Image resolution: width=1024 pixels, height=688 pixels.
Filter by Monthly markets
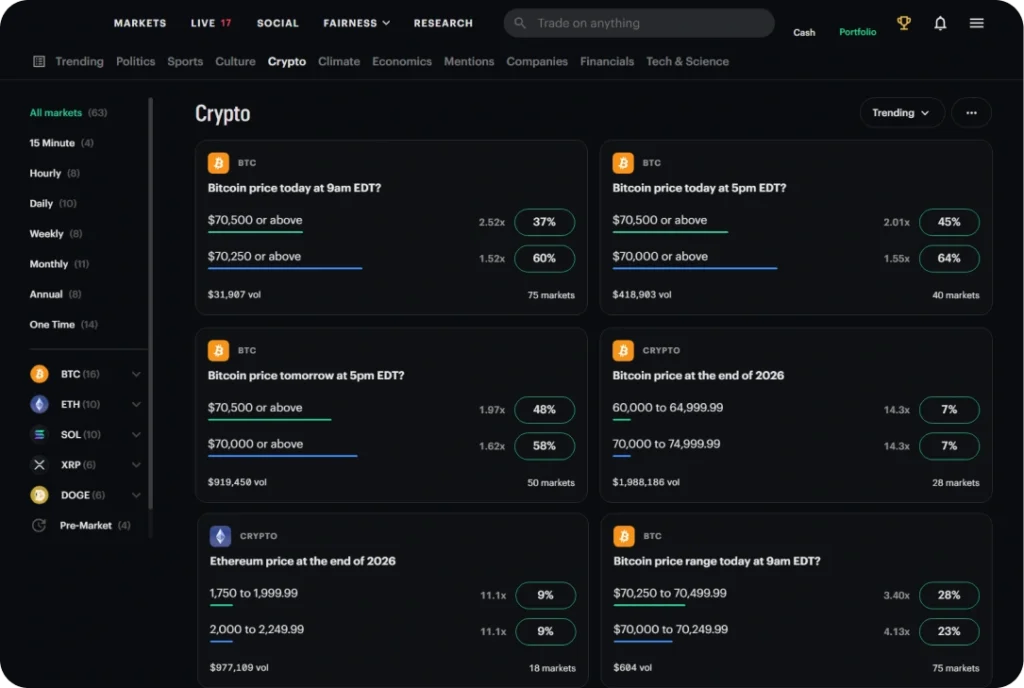(x=59, y=264)
